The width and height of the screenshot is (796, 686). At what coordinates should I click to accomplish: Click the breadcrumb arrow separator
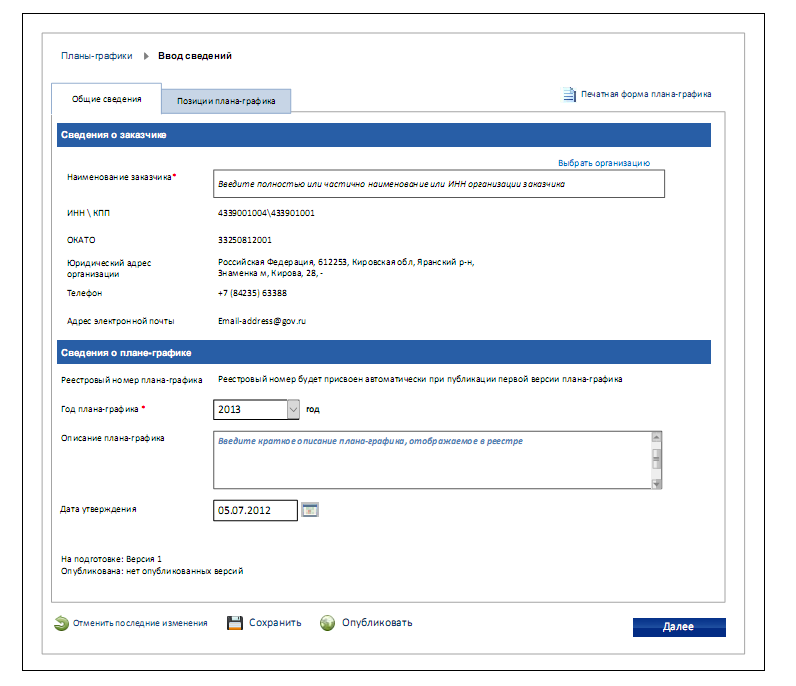pyautogui.click(x=146, y=56)
